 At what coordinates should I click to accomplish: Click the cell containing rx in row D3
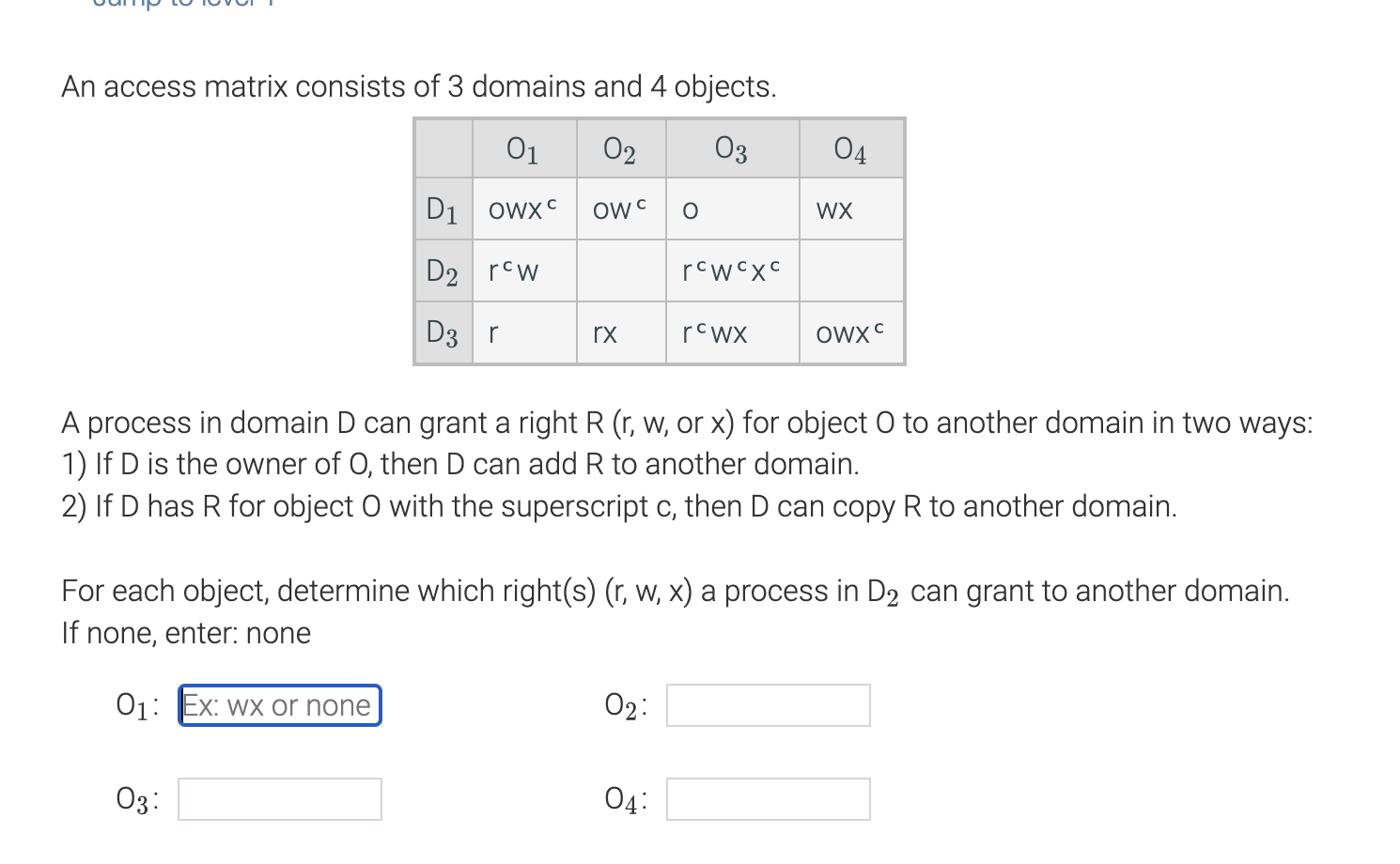tap(606, 332)
